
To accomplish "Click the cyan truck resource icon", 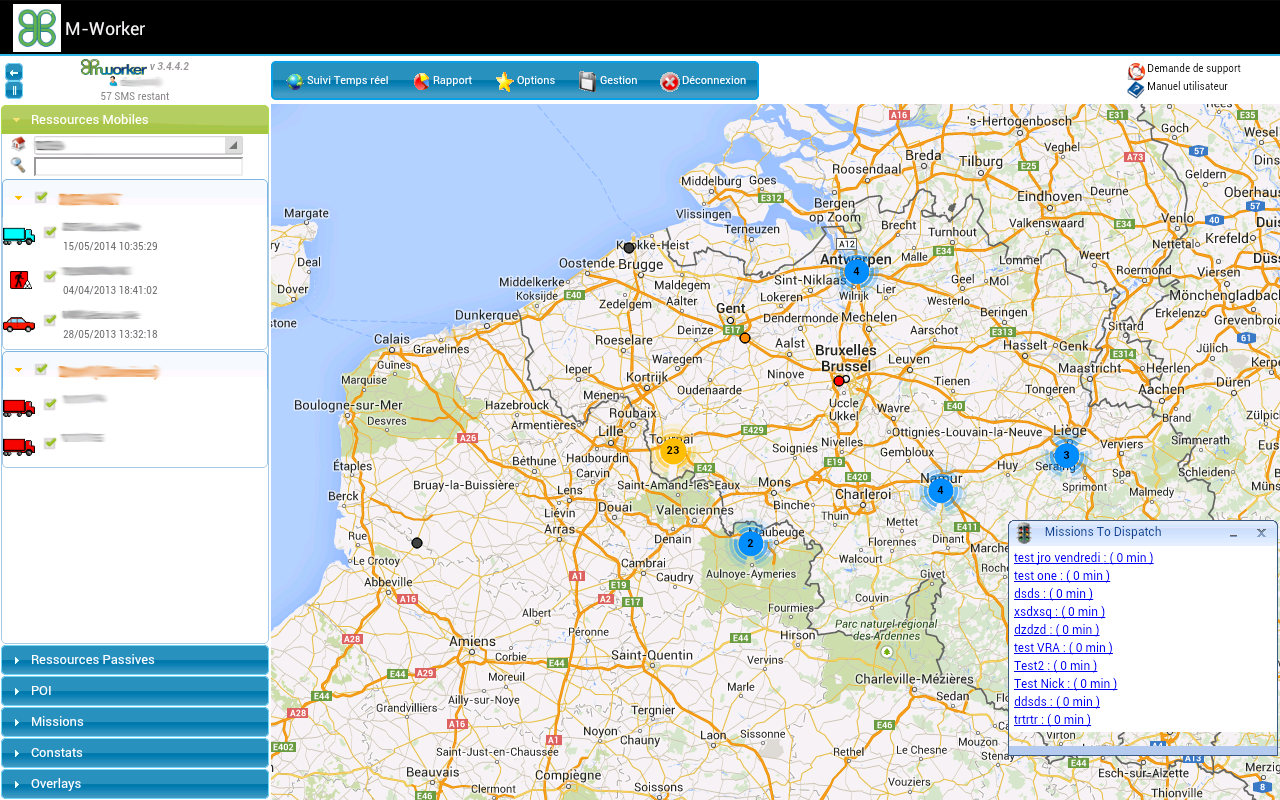I will 18,235.
